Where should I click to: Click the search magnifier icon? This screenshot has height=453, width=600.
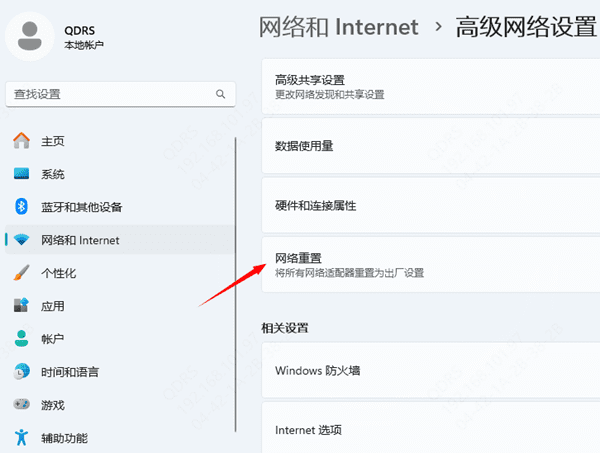click(220, 94)
